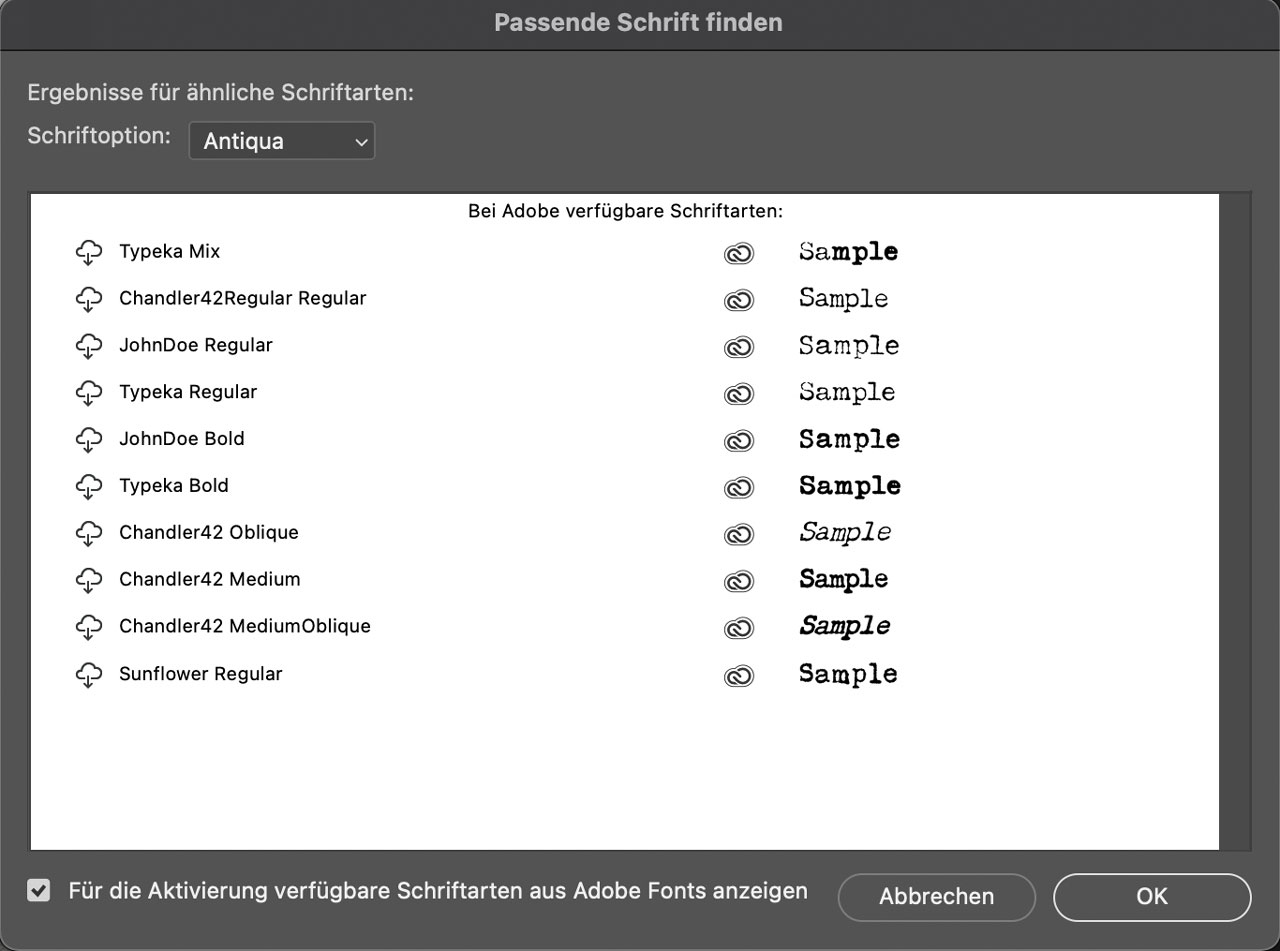
Task: Select the font name Chandler42 Medium
Action: tap(209, 580)
